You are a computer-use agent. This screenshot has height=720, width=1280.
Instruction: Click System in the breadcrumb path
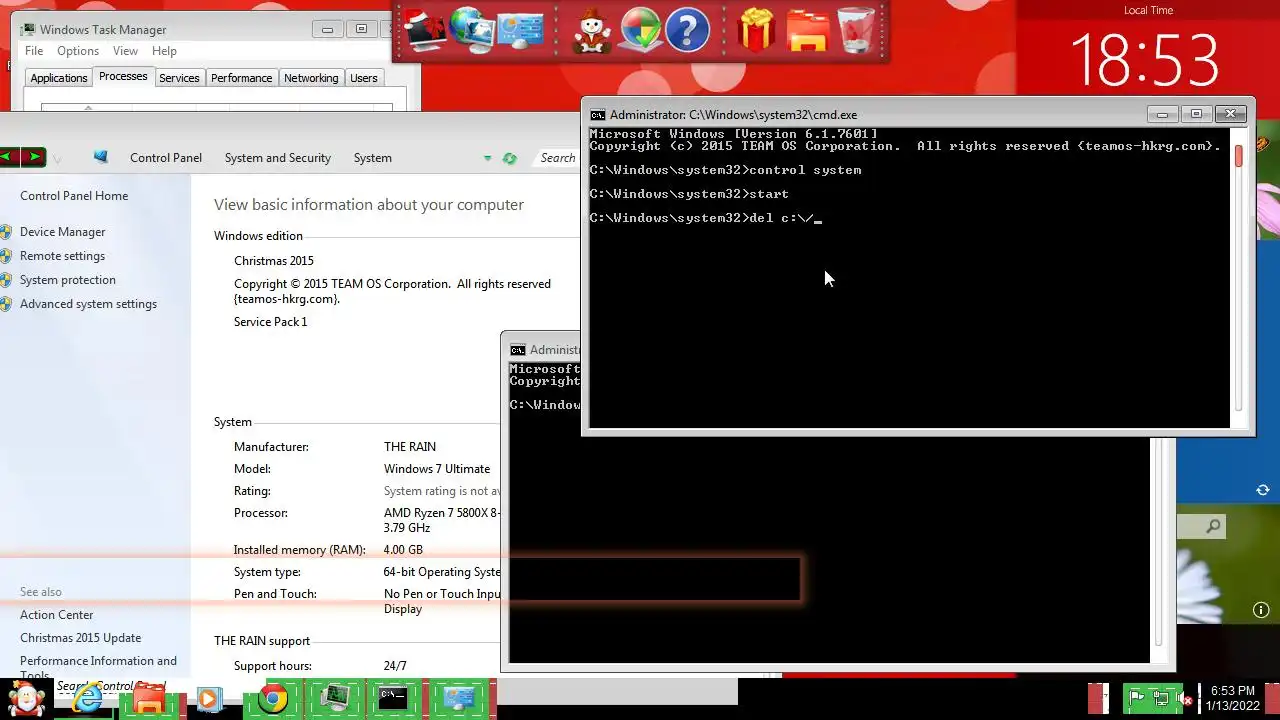[x=373, y=158]
